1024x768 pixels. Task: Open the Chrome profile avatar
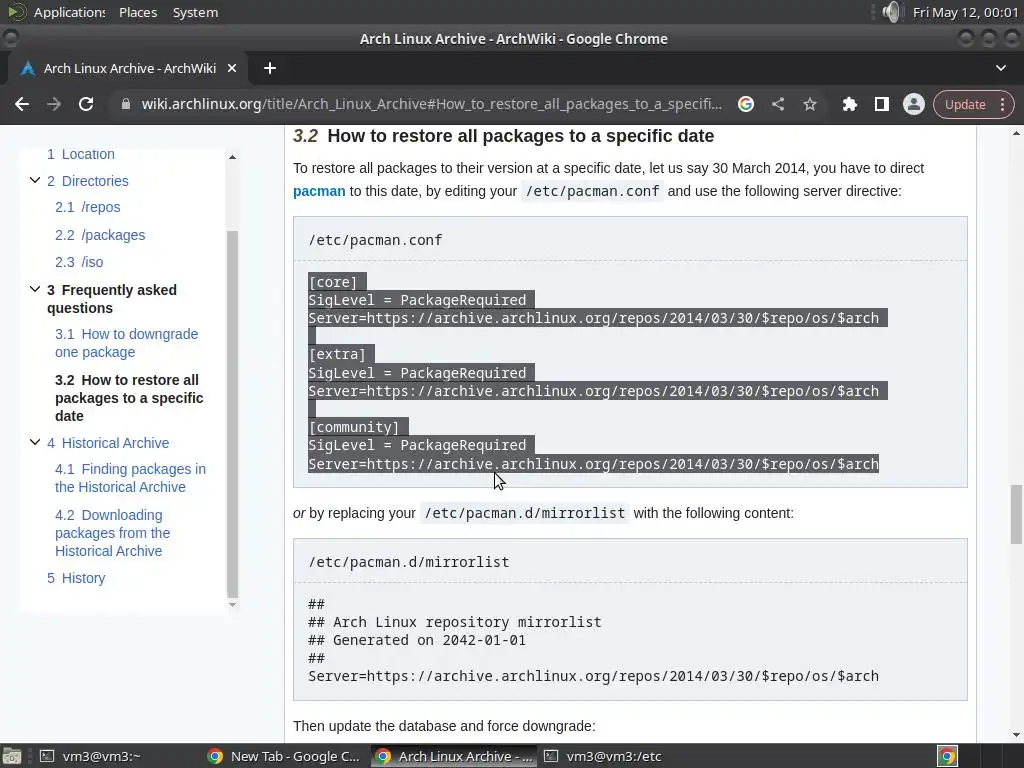click(914, 104)
